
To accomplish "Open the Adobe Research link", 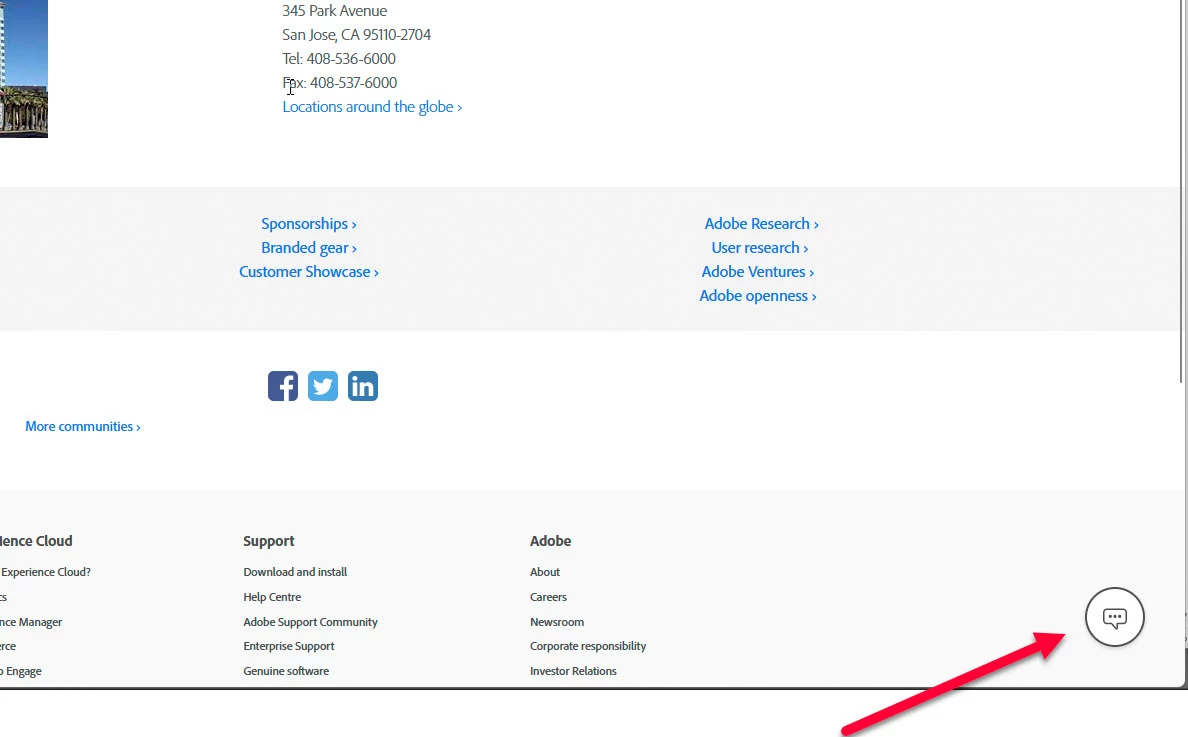I will [761, 223].
